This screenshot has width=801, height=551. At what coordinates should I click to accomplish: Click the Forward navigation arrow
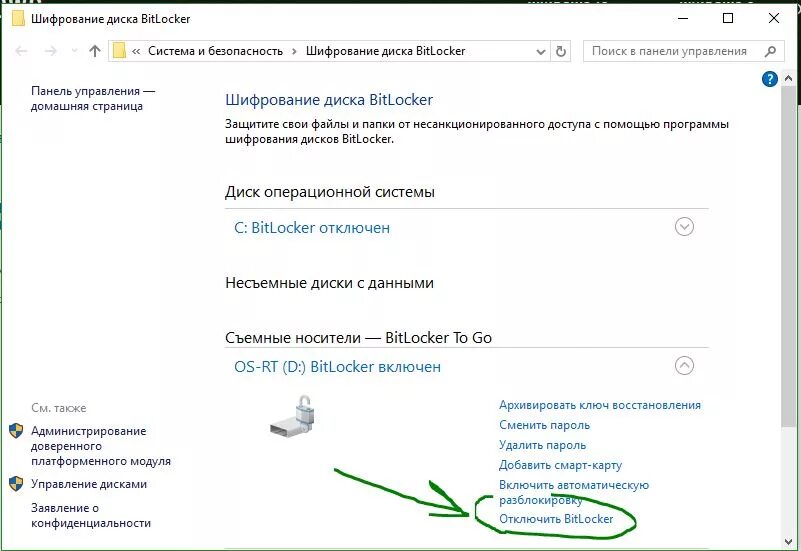click(x=50, y=51)
